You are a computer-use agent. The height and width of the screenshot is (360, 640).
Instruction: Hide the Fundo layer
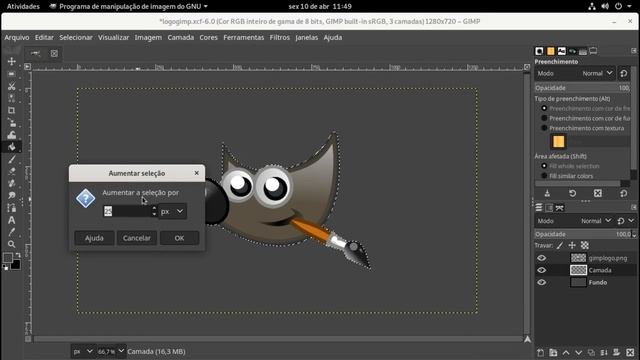(x=542, y=282)
